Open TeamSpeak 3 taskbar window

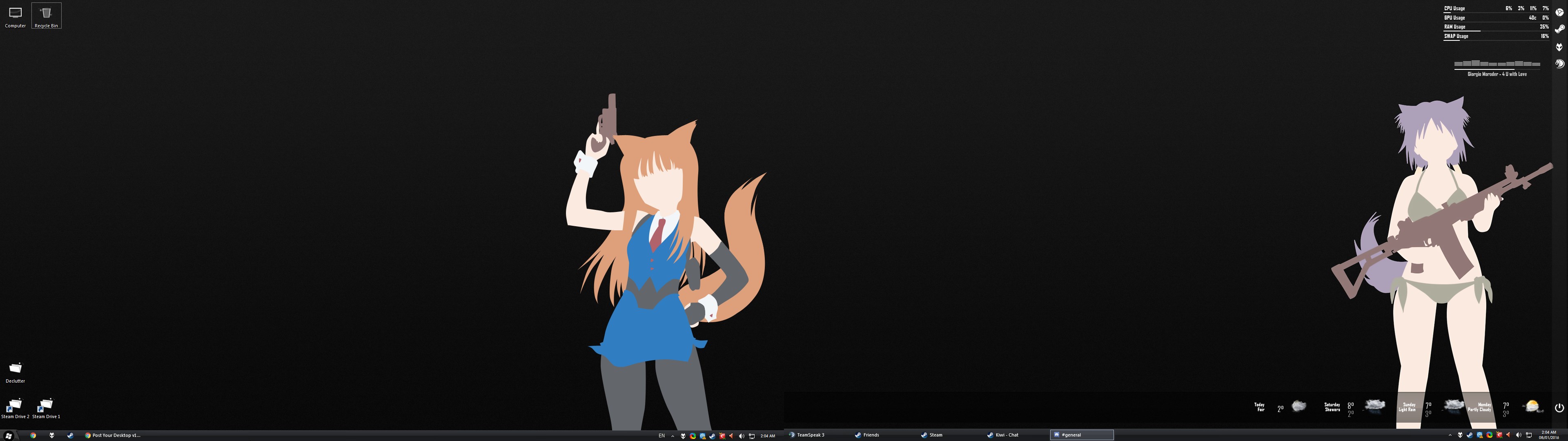[807, 435]
